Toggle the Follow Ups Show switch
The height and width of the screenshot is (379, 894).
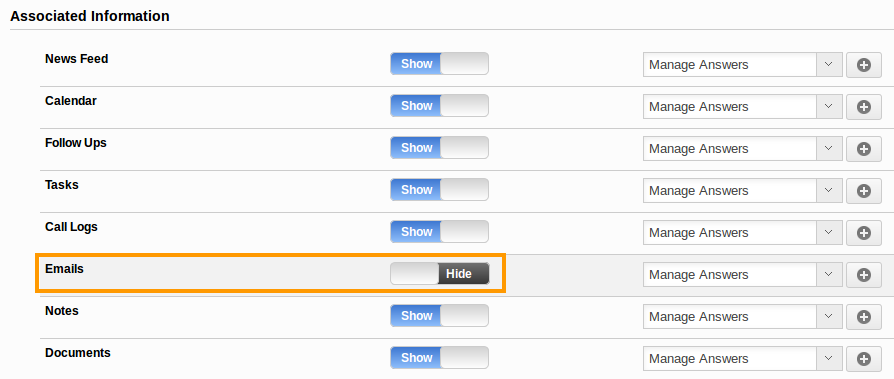pos(440,148)
